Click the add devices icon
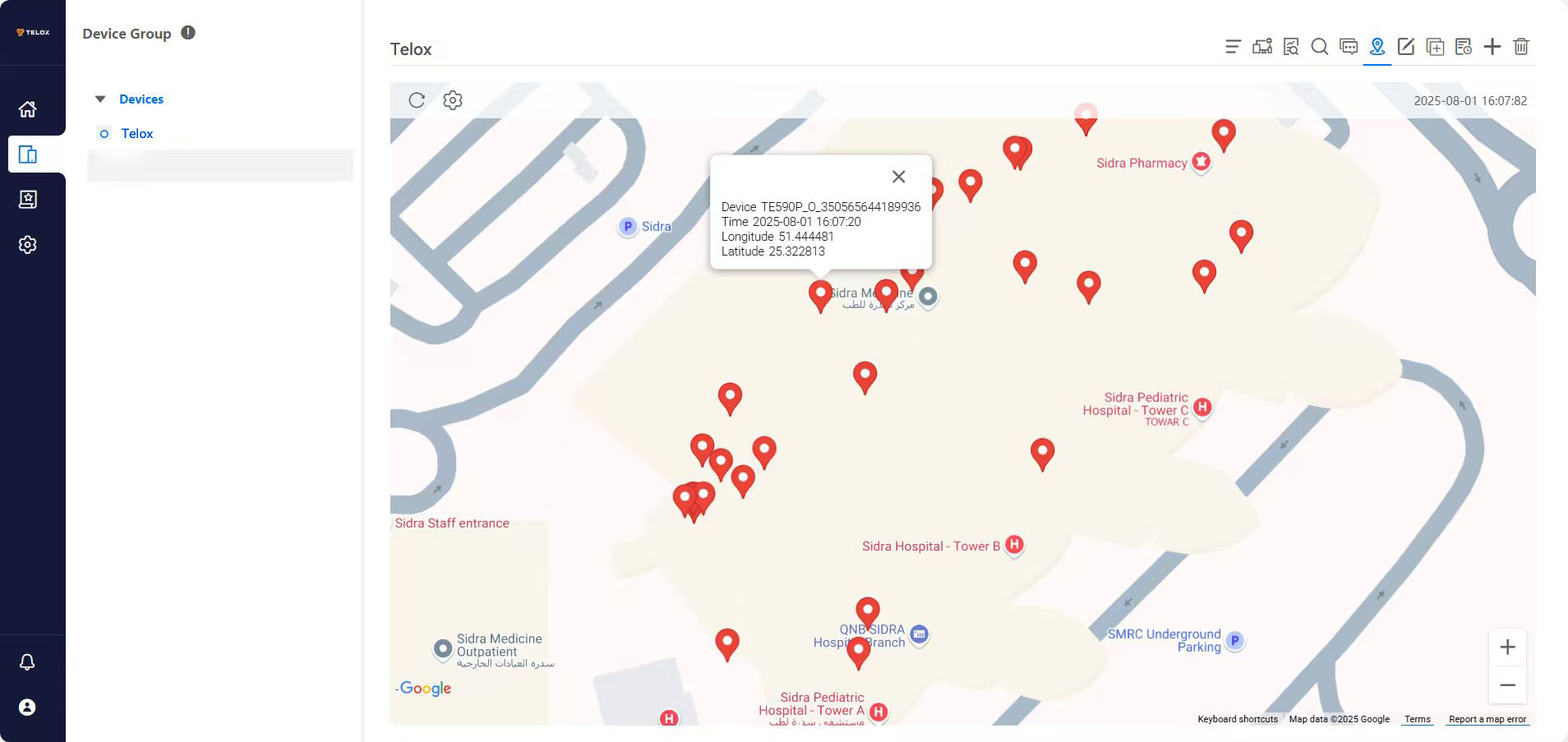1568x742 pixels. (1262, 47)
